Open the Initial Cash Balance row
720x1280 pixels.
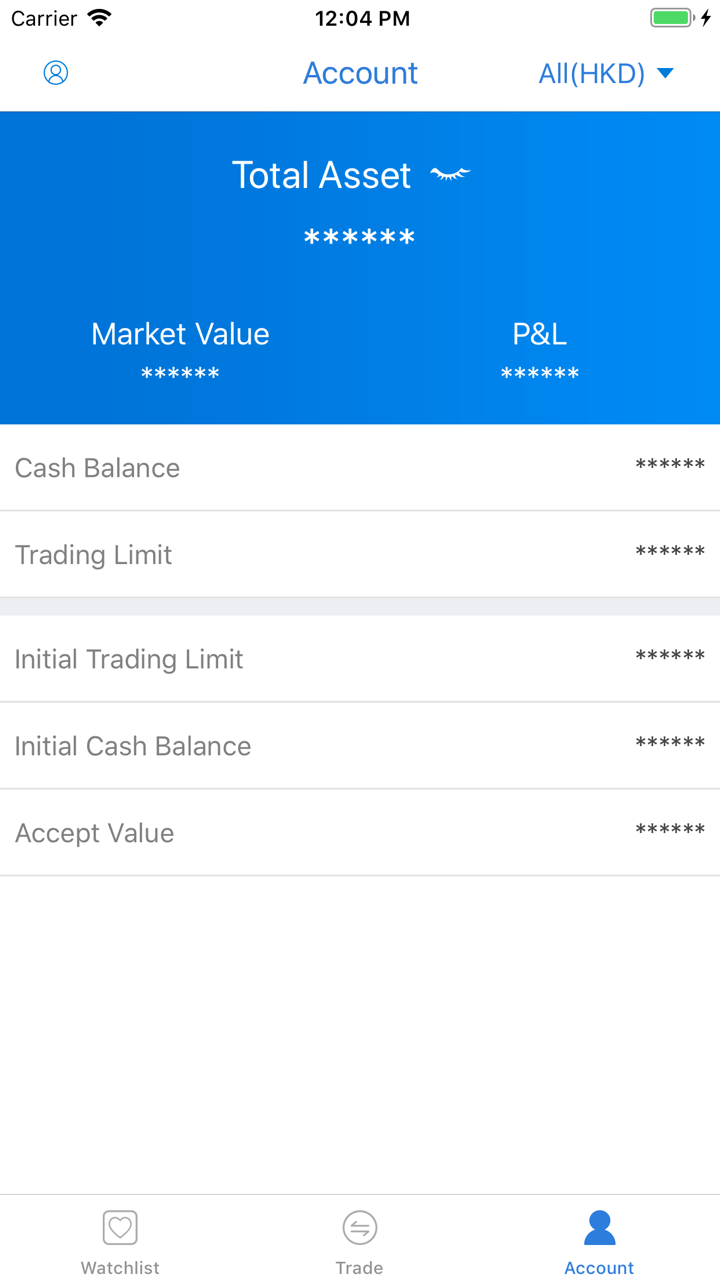(x=360, y=746)
